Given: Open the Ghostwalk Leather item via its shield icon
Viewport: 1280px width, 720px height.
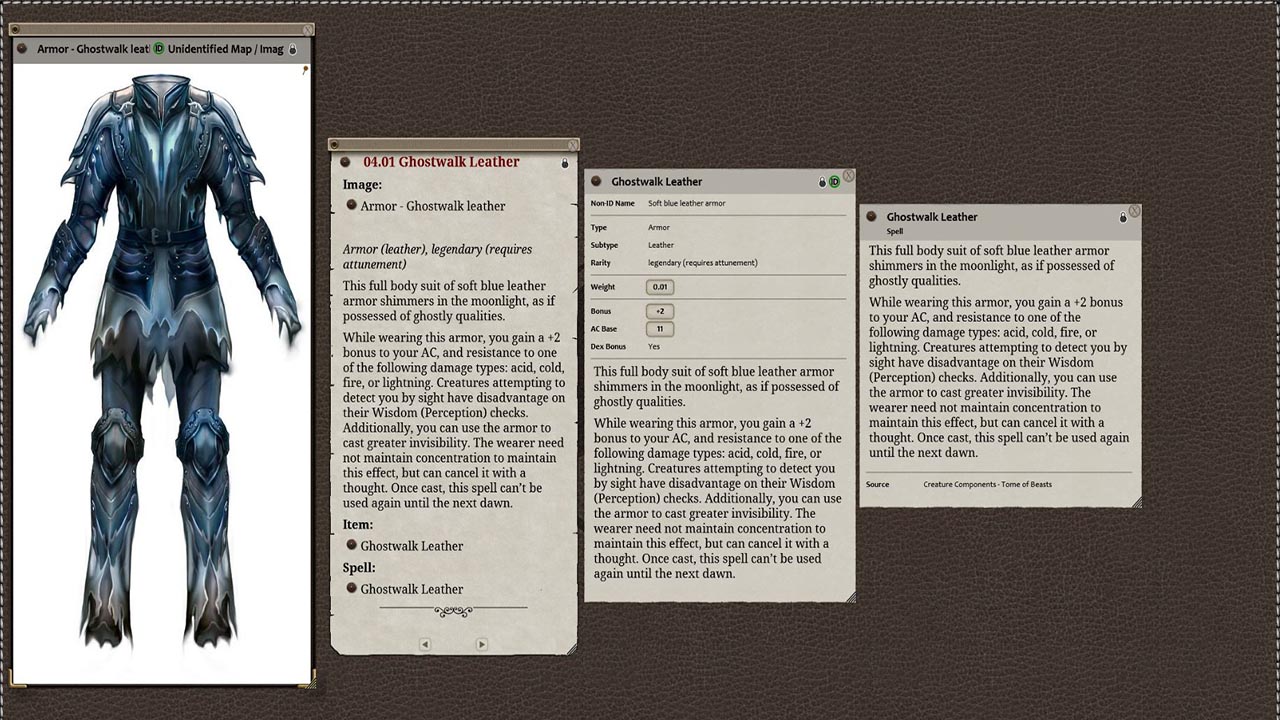Looking at the screenshot, I should [351, 546].
